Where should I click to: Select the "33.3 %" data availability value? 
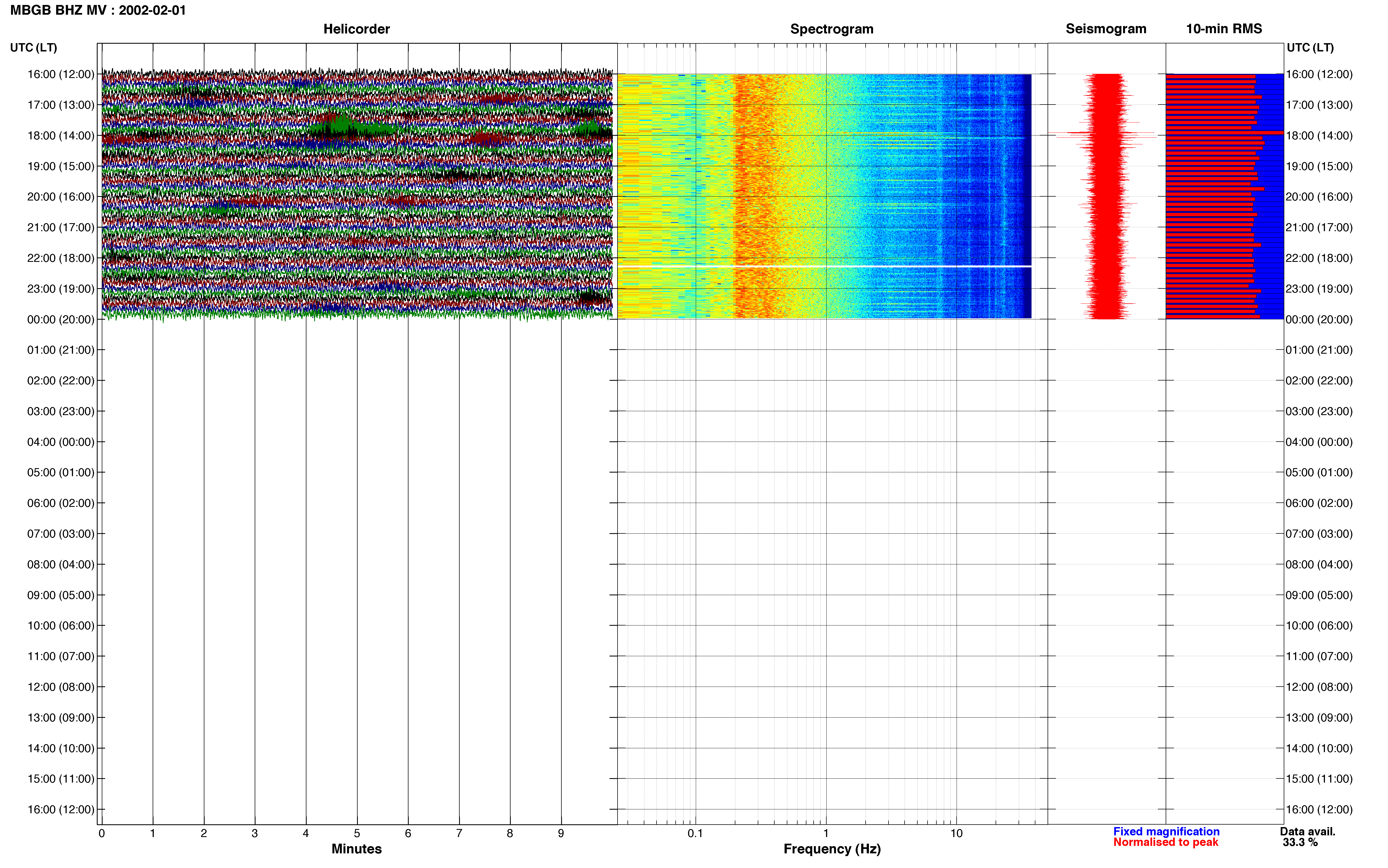pos(1300,842)
